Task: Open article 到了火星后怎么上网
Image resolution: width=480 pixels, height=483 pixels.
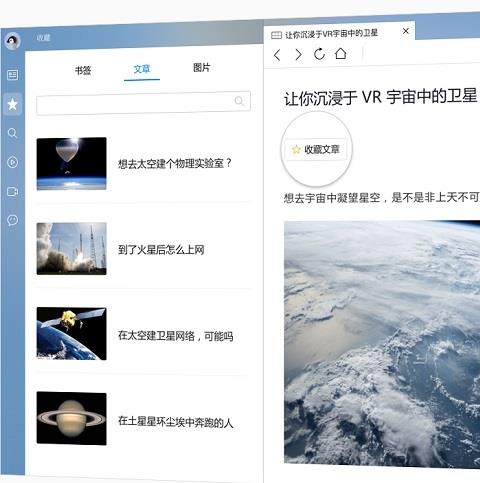Action: click(x=161, y=249)
